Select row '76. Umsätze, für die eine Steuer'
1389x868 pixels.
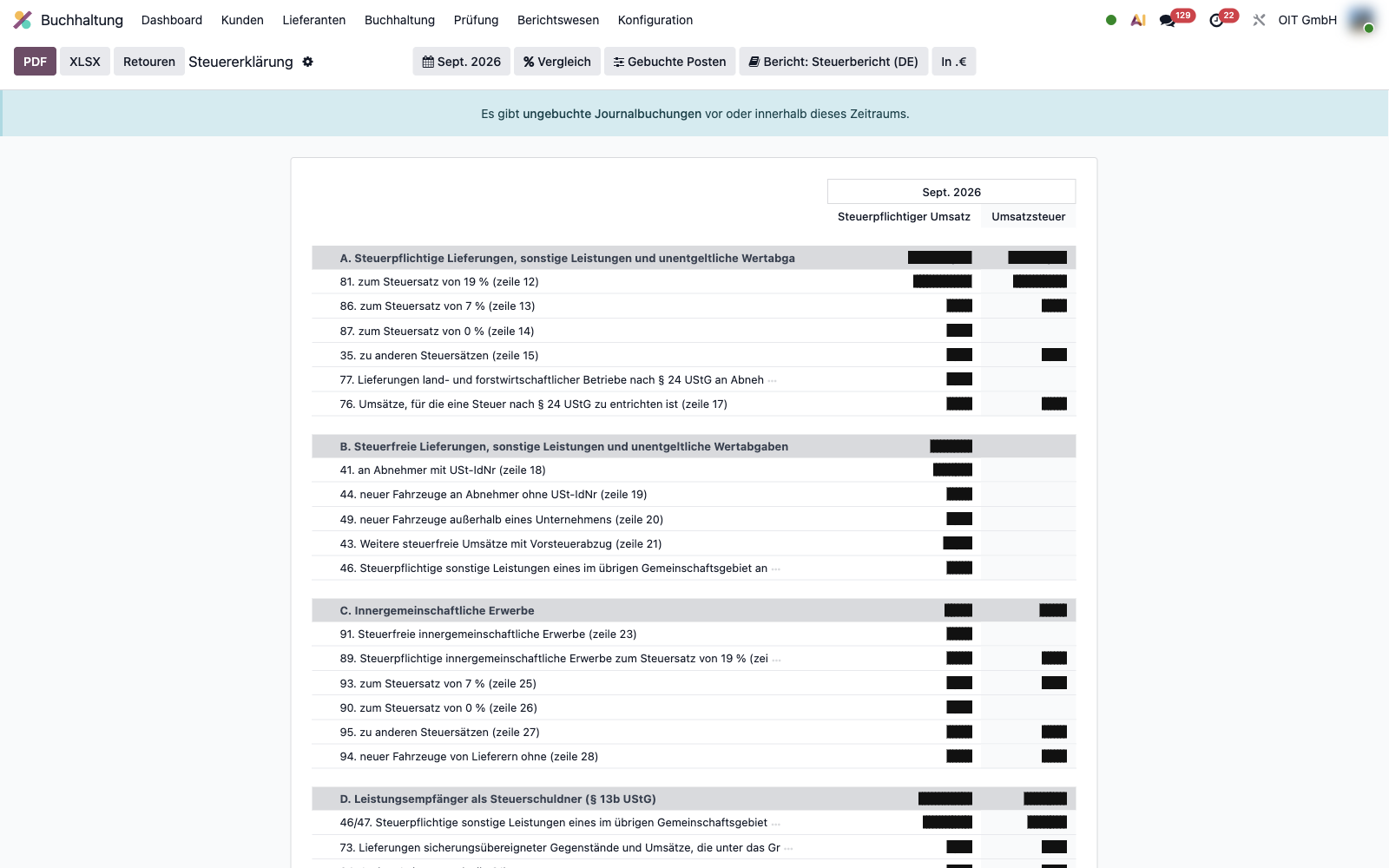(x=694, y=404)
